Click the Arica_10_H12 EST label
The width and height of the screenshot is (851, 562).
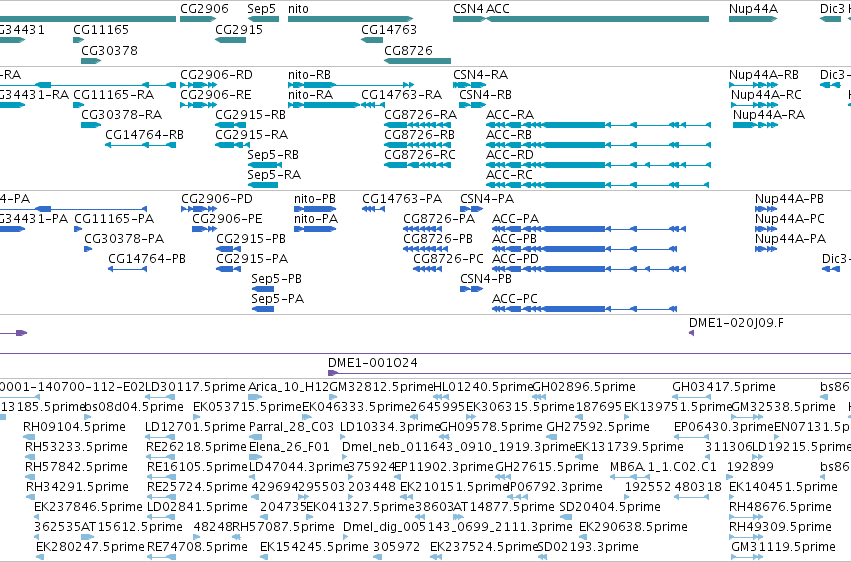tap(289, 387)
